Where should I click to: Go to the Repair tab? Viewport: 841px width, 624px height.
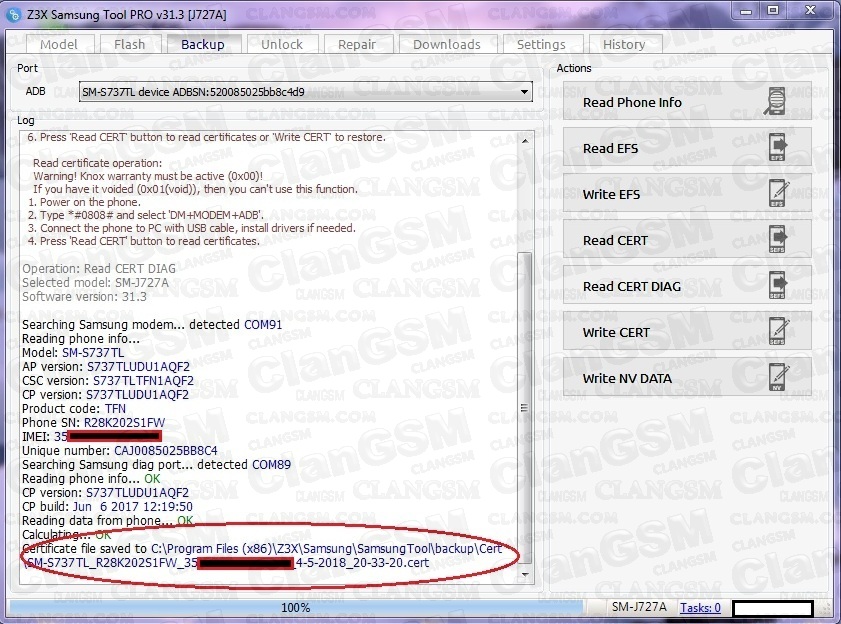pyautogui.click(x=357, y=44)
